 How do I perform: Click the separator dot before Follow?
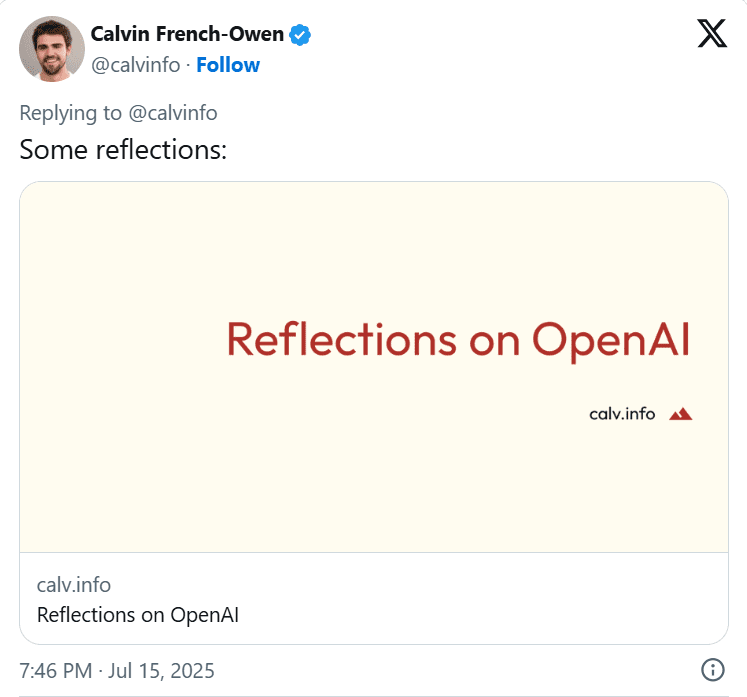pos(188,65)
